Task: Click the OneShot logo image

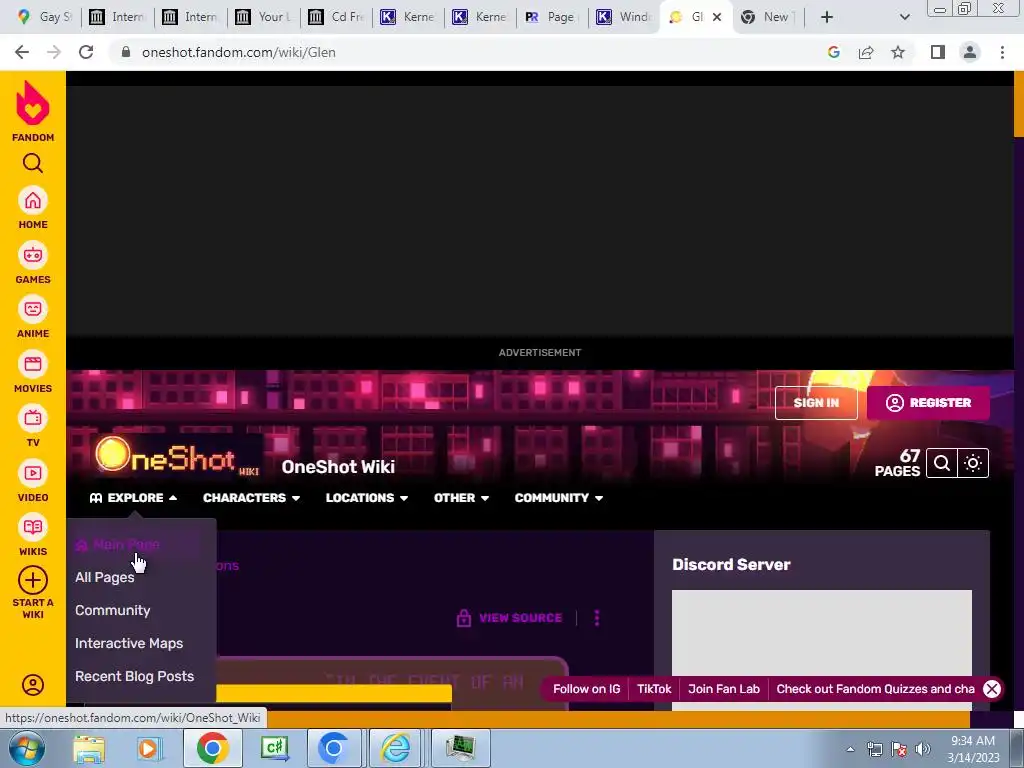Action: (176, 456)
